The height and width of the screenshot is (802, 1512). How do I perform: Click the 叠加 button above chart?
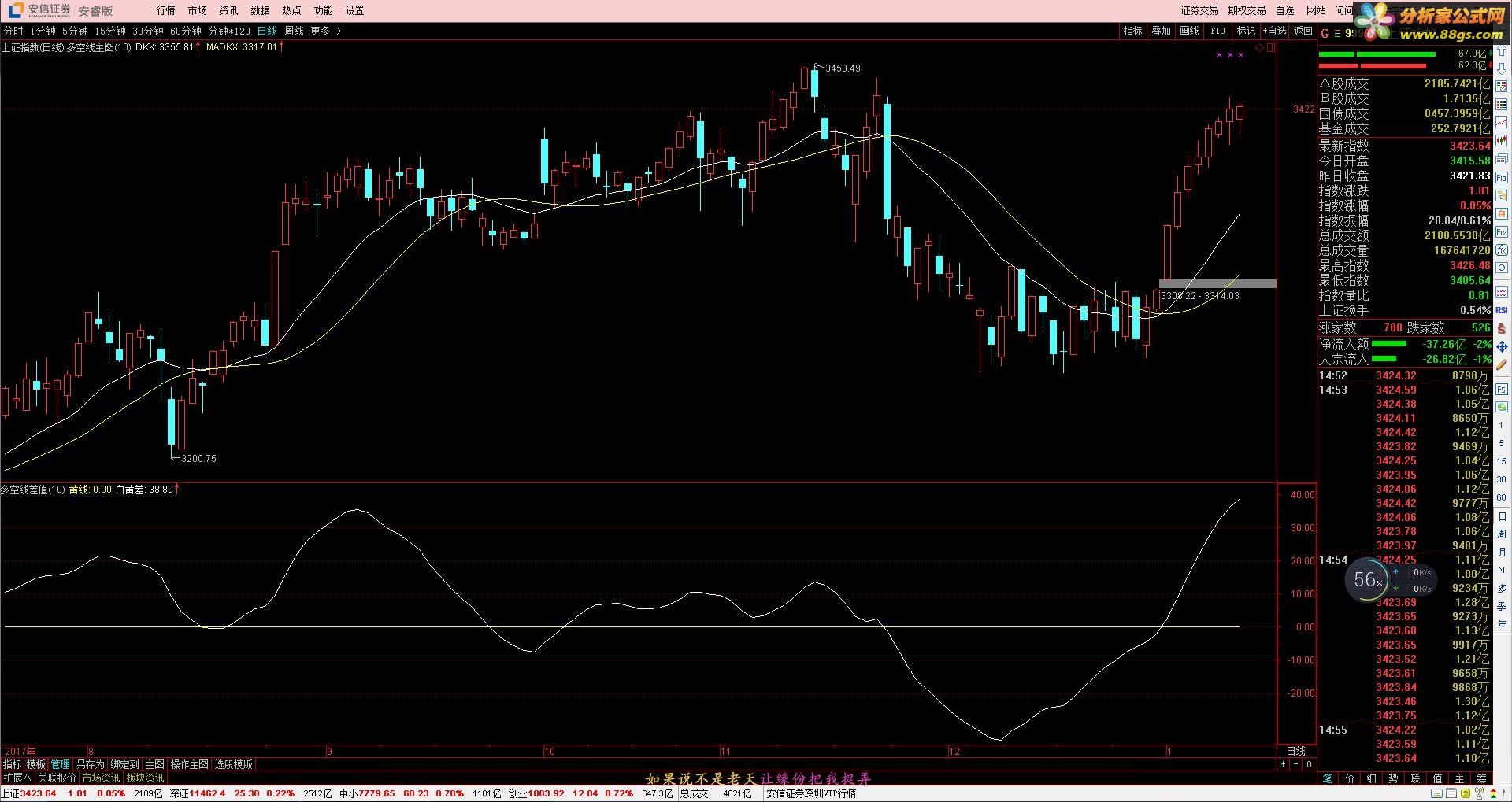(x=1161, y=31)
